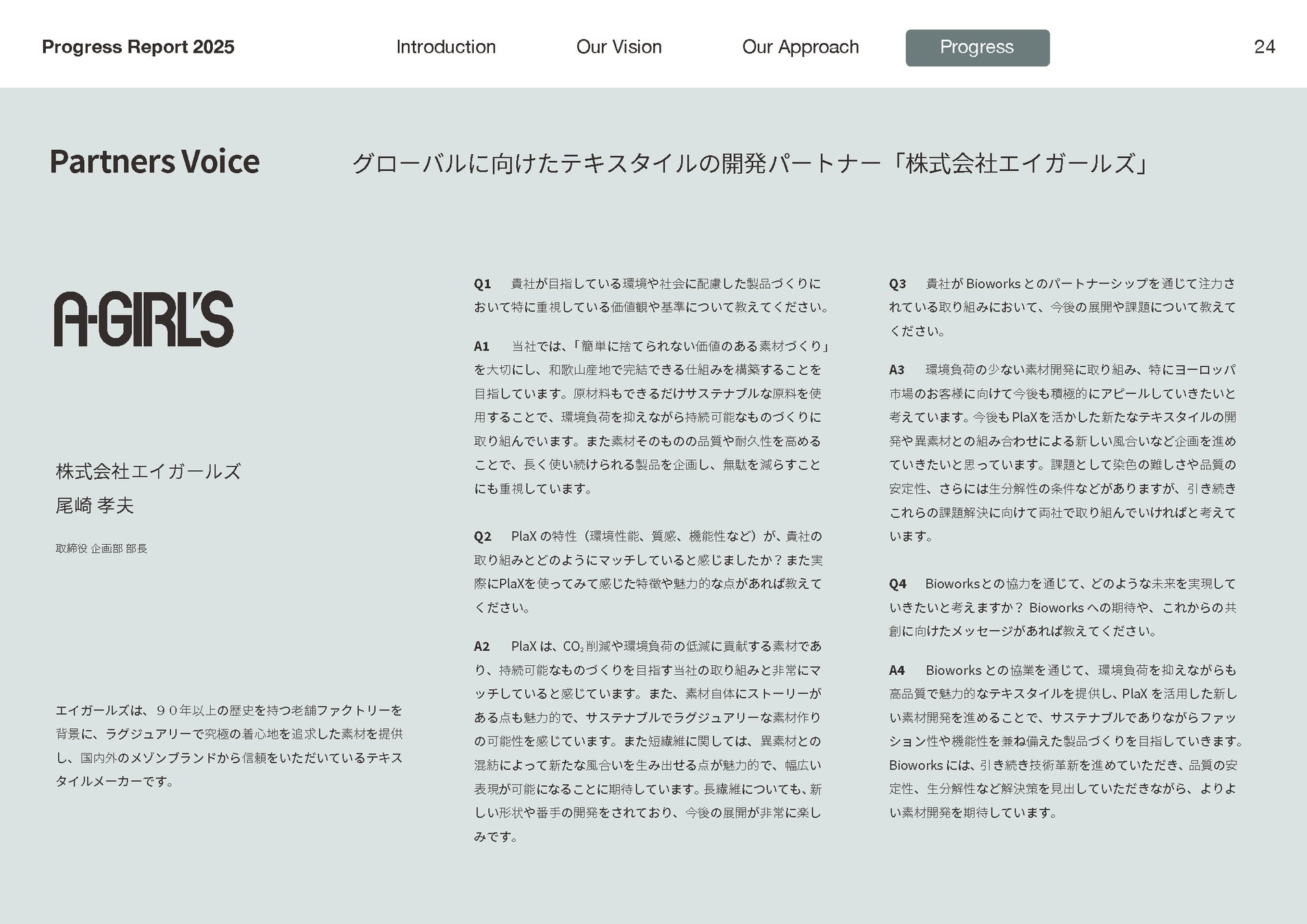The height and width of the screenshot is (924, 1307).
Task: Open the Introduction tab
Action: pos(446,47)
